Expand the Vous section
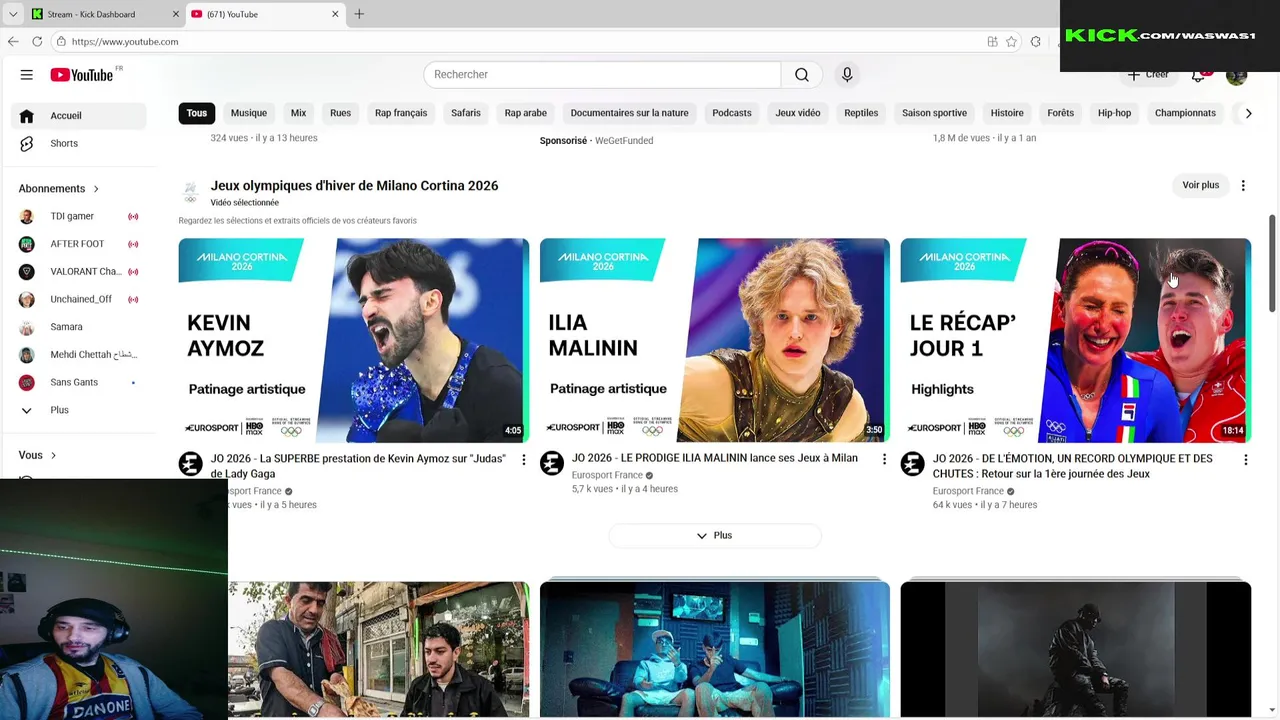 tap(38, 455)
